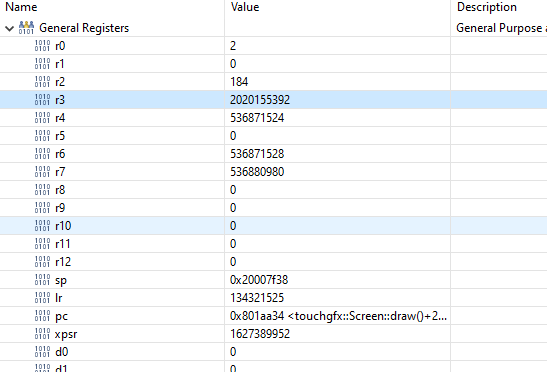The width and height of the screenshot is (547, 372).
Task: Collapse the General Registers group
Action: coord(9,28)
